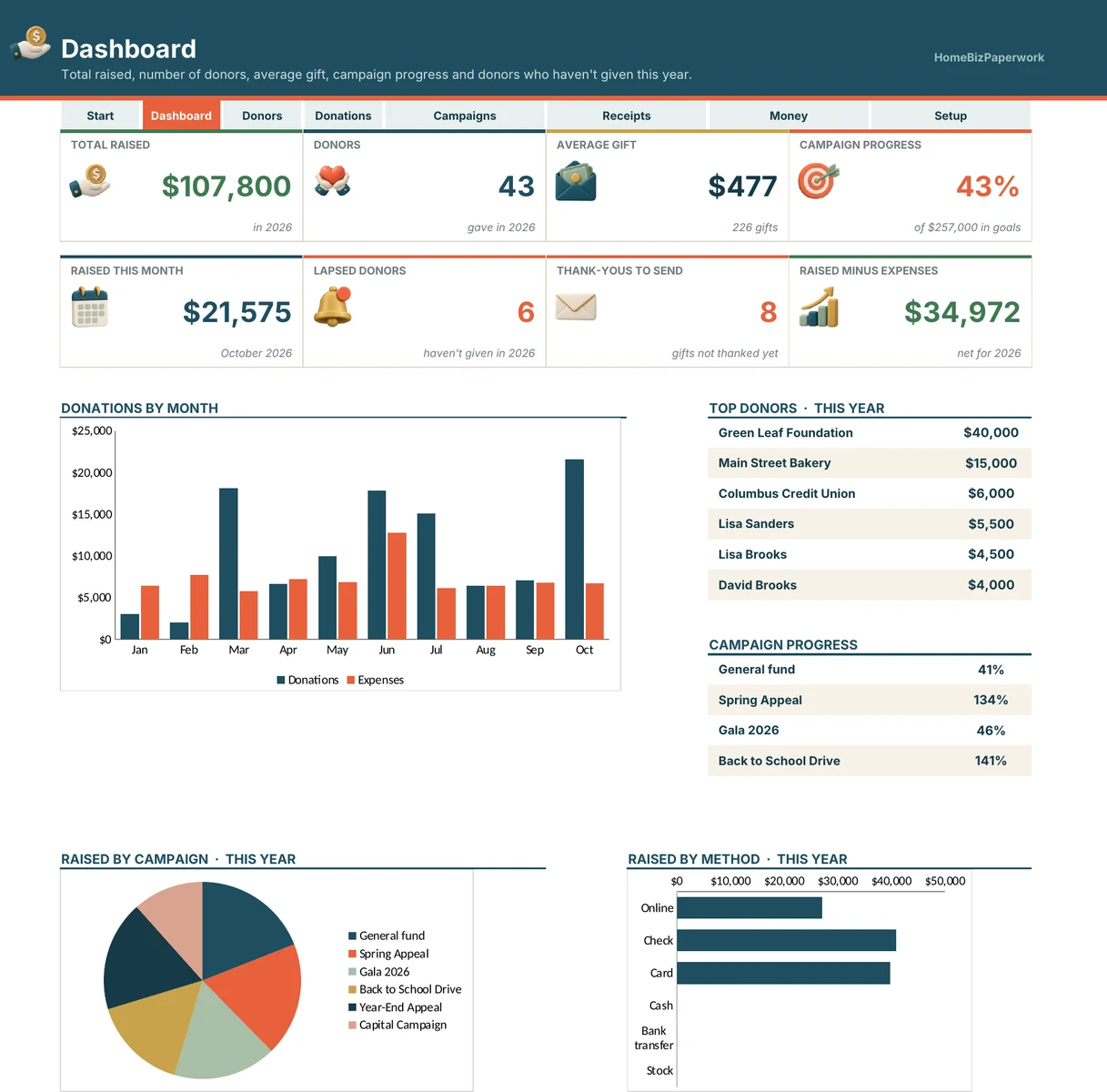The height and width of the screenshot is (1092, 1107).
Task: Click the HomeBizPaperwork link in header
Action: click(989, 57)
